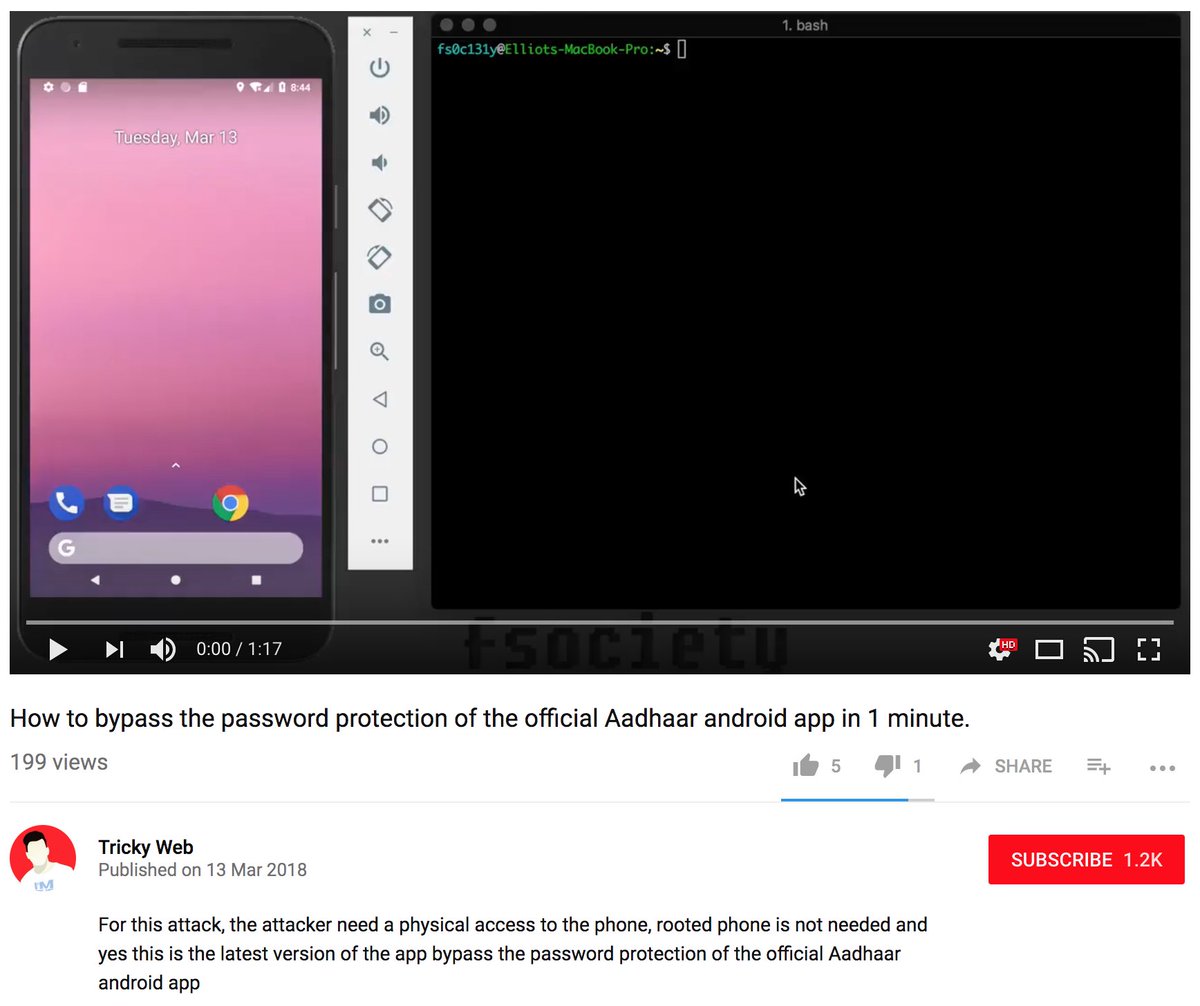Switch to theater mode
The height and width of the screenshot is (1006, 1200).
pyautogui.click(x=1049, y=650)
